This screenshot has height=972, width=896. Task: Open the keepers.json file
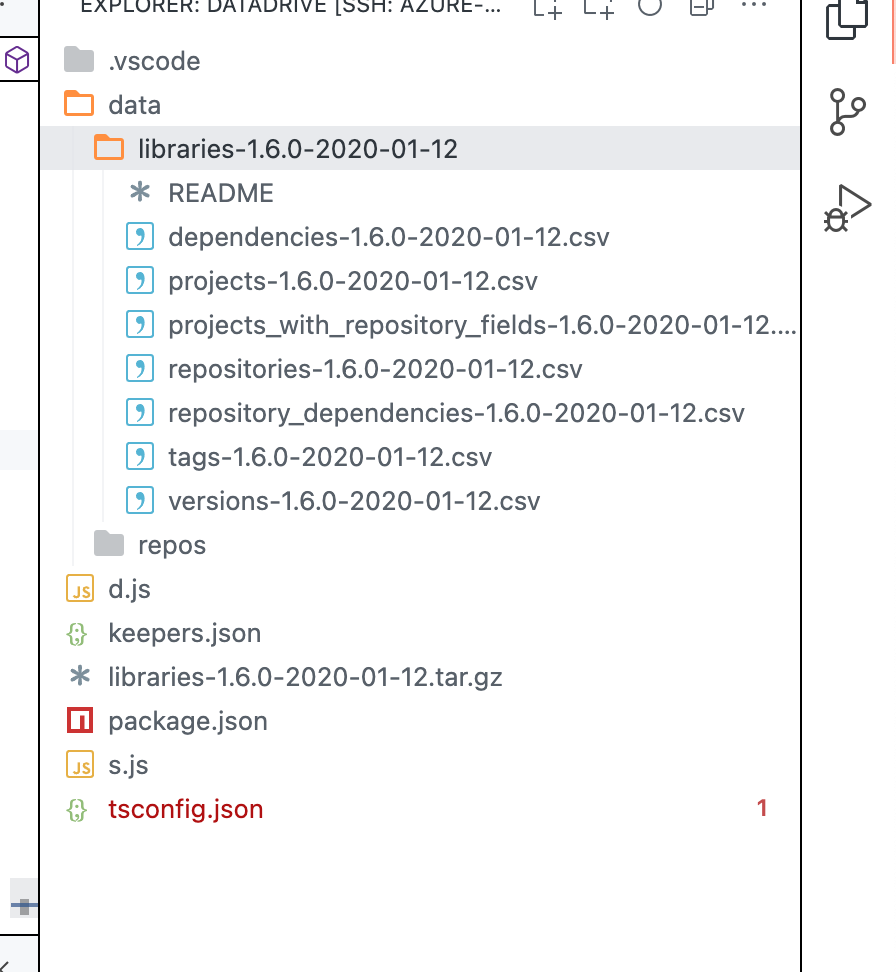coord(184,632)
